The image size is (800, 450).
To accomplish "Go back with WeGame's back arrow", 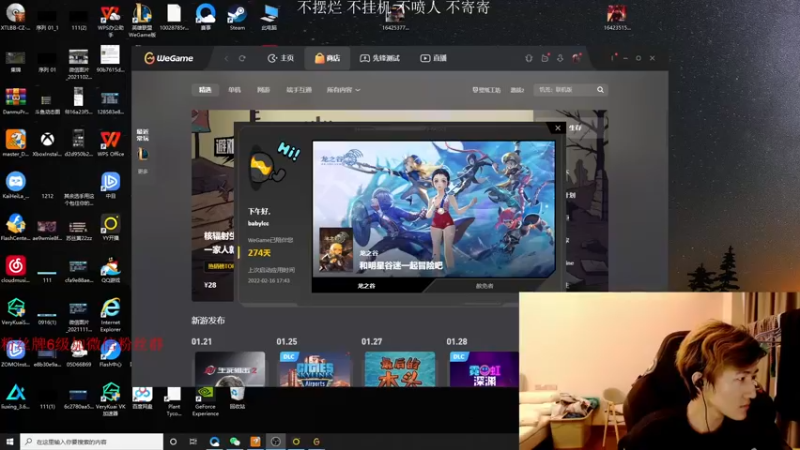I will point(227,58).
